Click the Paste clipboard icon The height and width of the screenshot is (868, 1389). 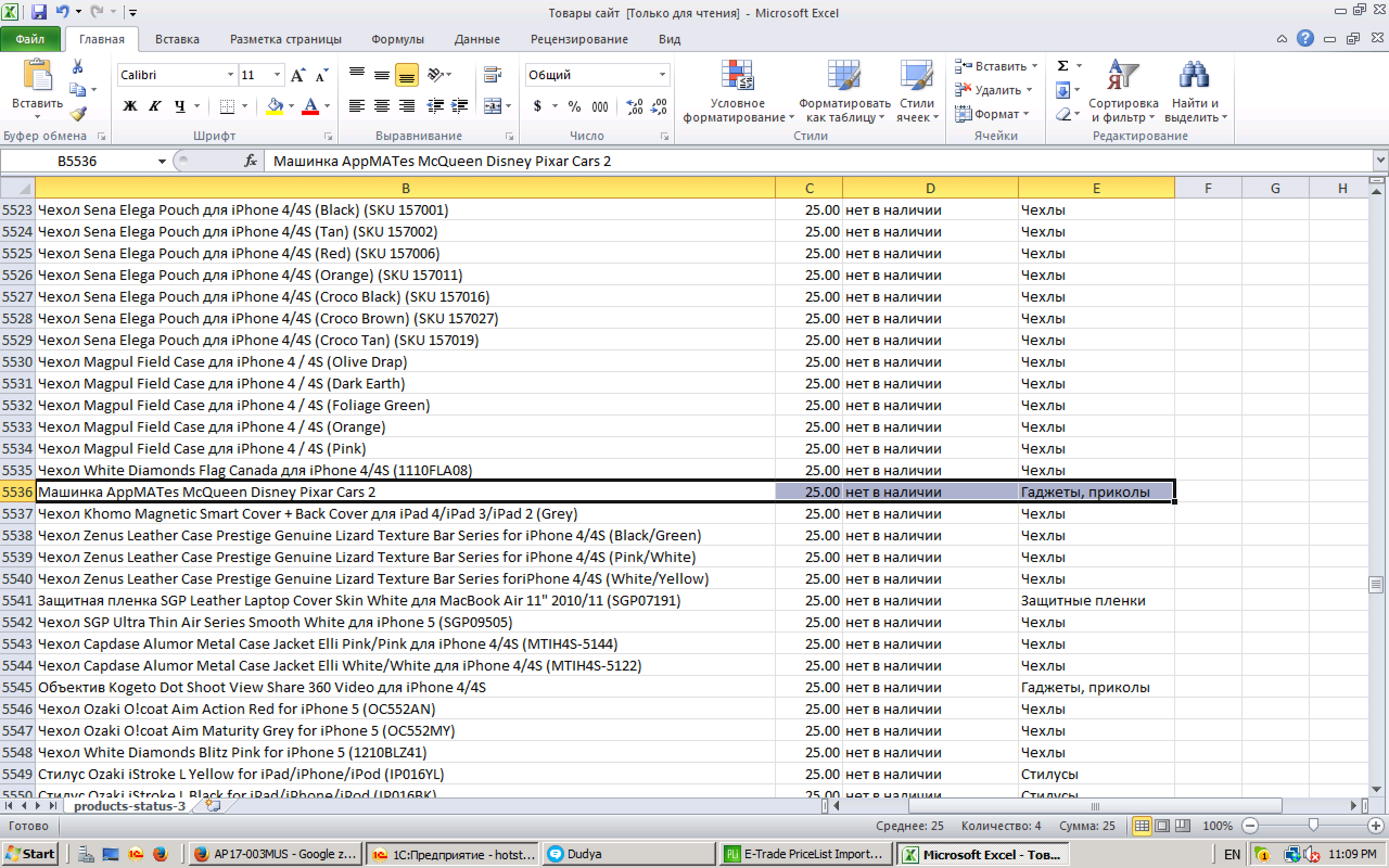click(37, 76)
